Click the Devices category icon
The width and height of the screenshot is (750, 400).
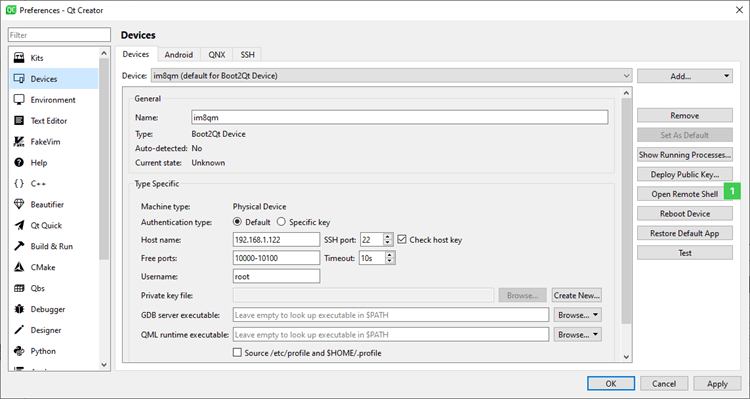[x=19, y=79]
